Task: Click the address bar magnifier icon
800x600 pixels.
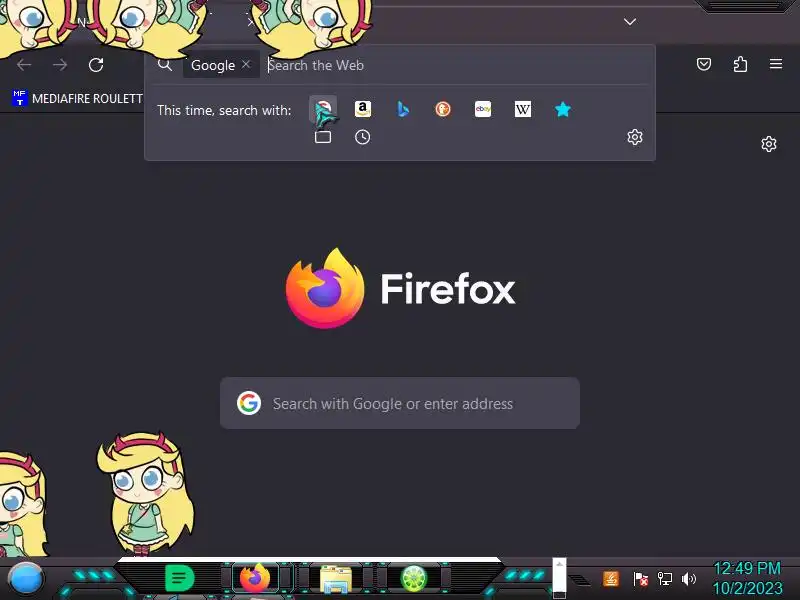Action: pos(164,65)
